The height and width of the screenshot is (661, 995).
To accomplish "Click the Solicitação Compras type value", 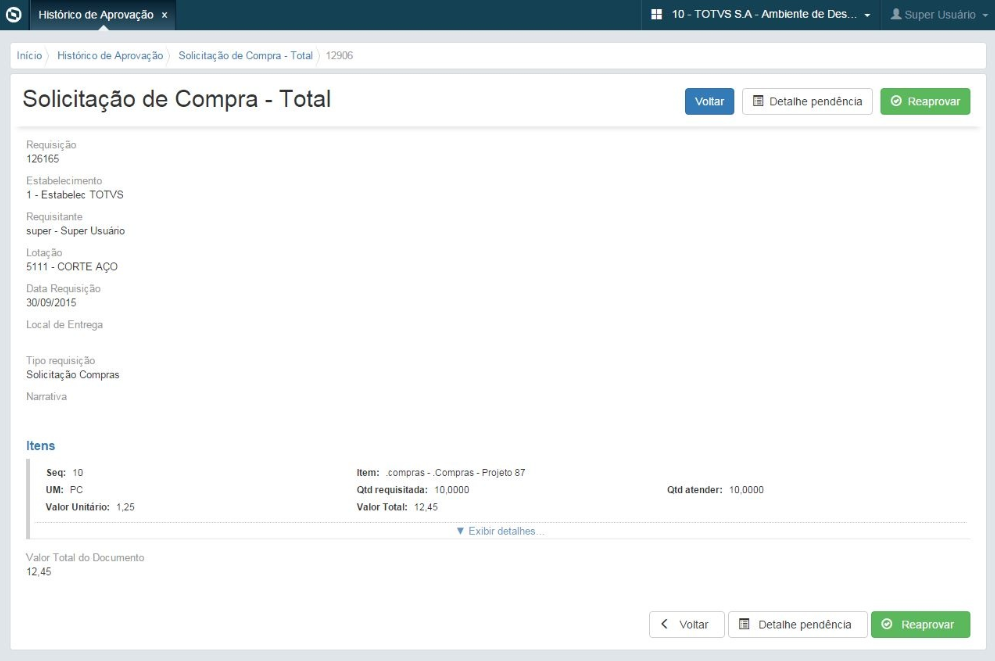I will [72, 374].
